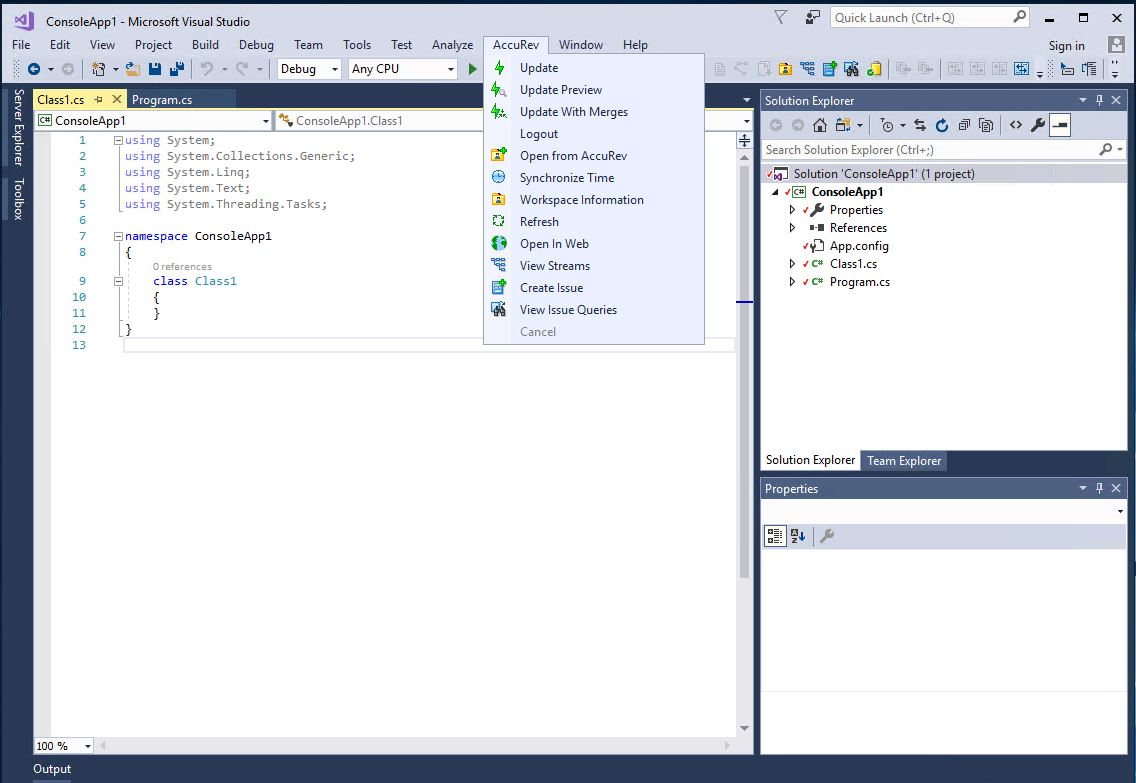
Task: Toggle auto-hide pin on Properties panel
Action: pos(1099,488)
